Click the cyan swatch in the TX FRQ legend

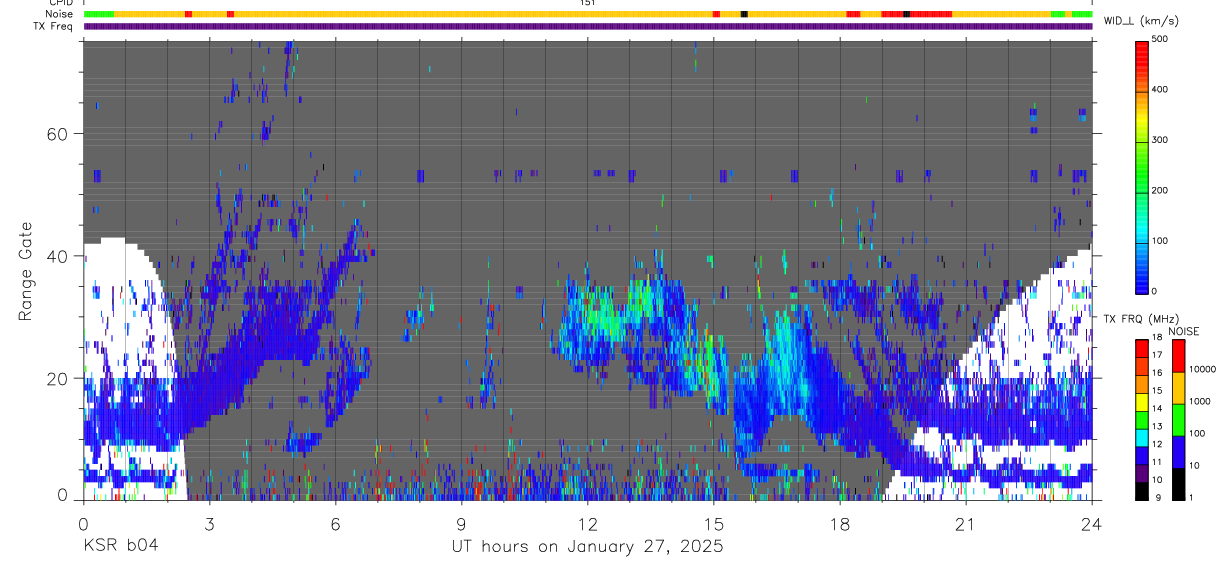coord(1142,437)
